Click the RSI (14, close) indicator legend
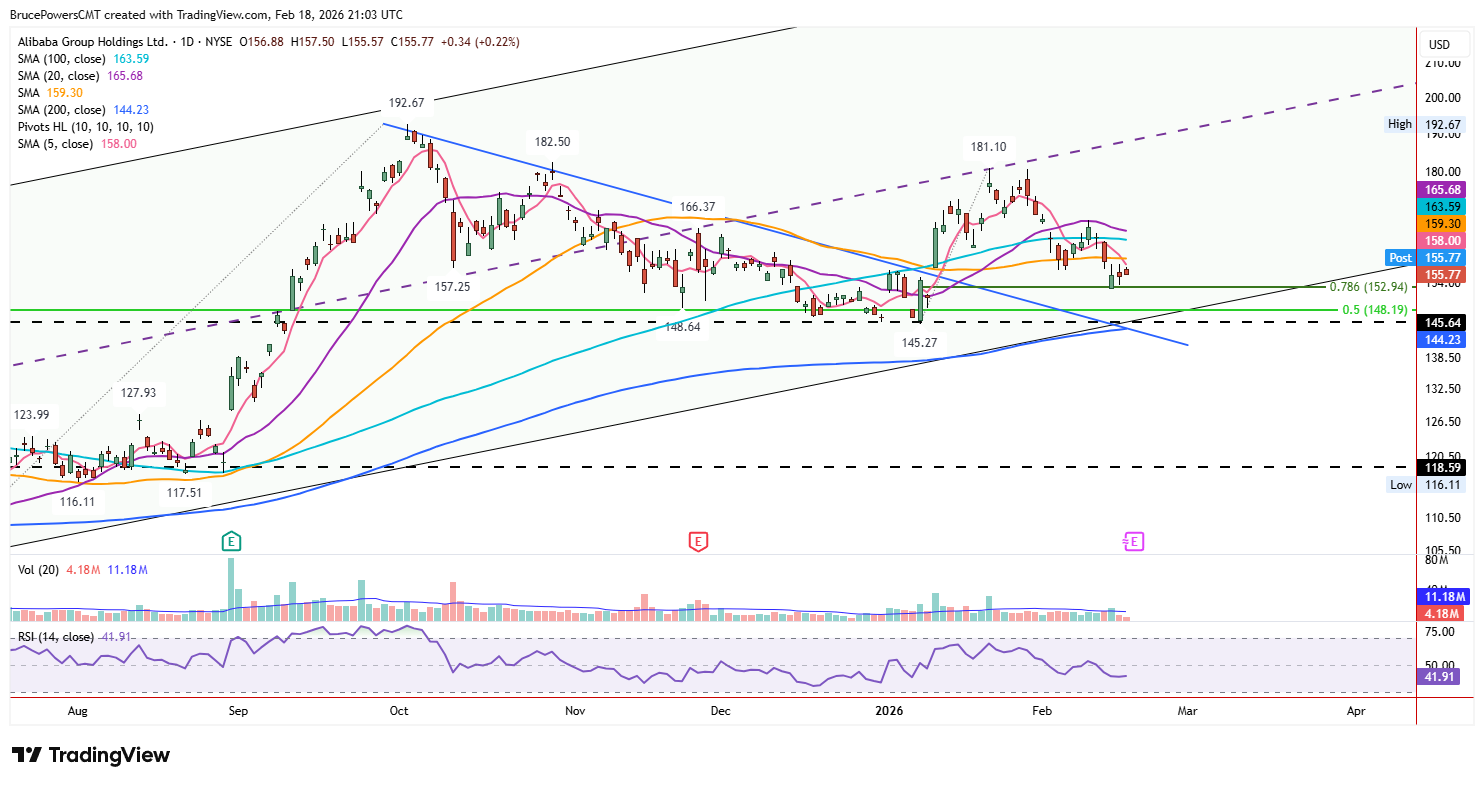 [x=56, y=637]
